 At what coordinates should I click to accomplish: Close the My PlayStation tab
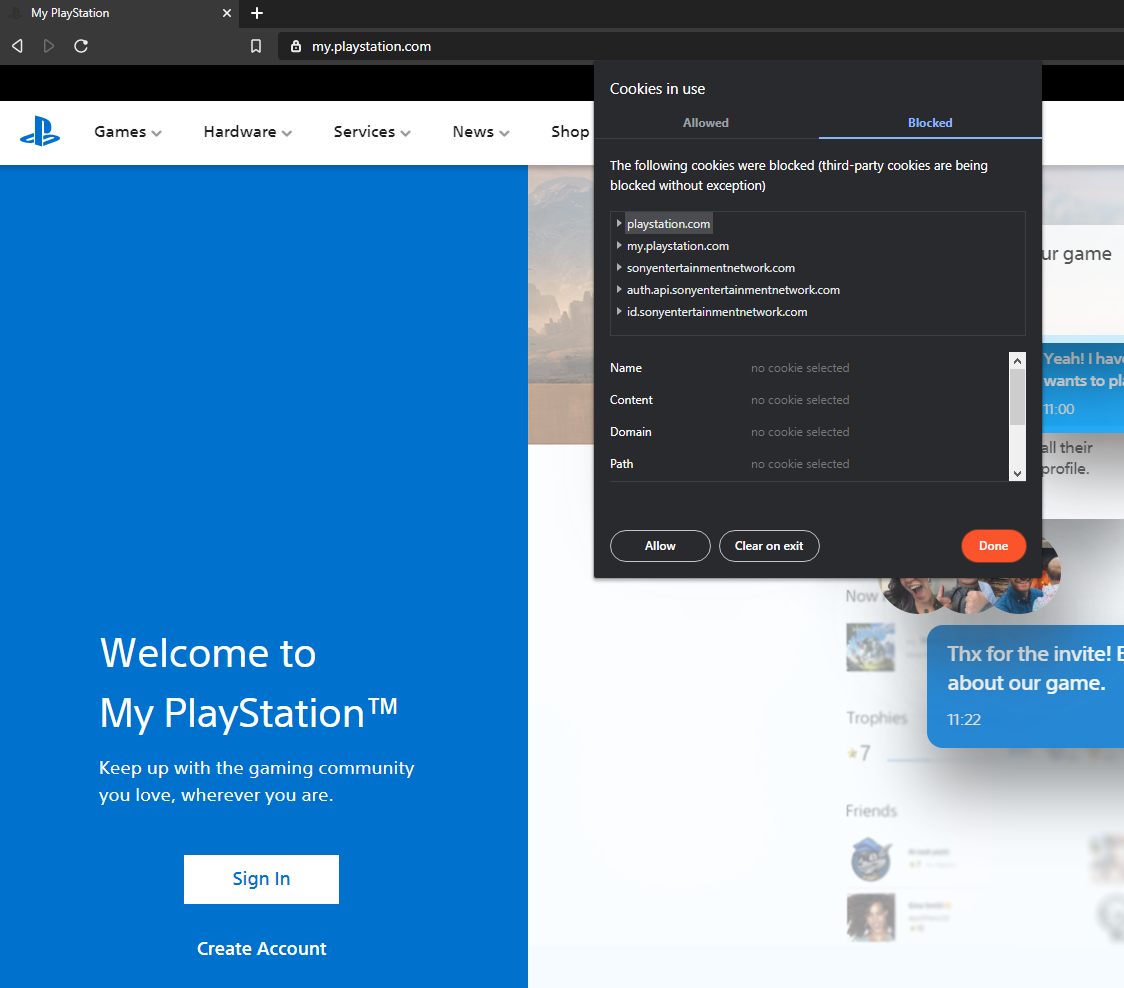pyautogui.click(x=227, y=13)
